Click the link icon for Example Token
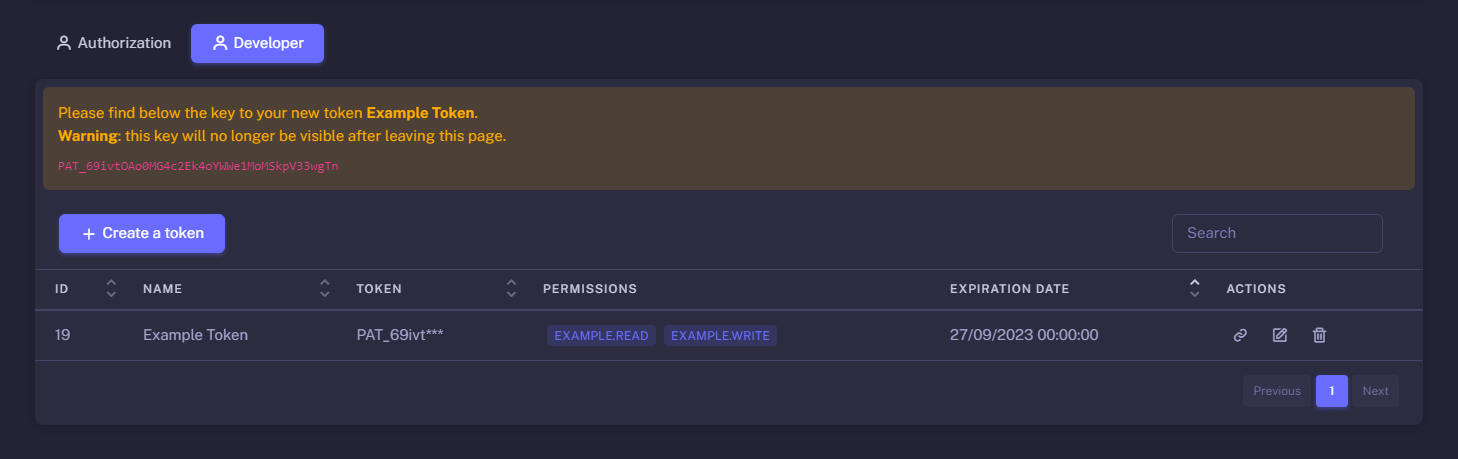1458x459 pixels. tap(1240, 336)
